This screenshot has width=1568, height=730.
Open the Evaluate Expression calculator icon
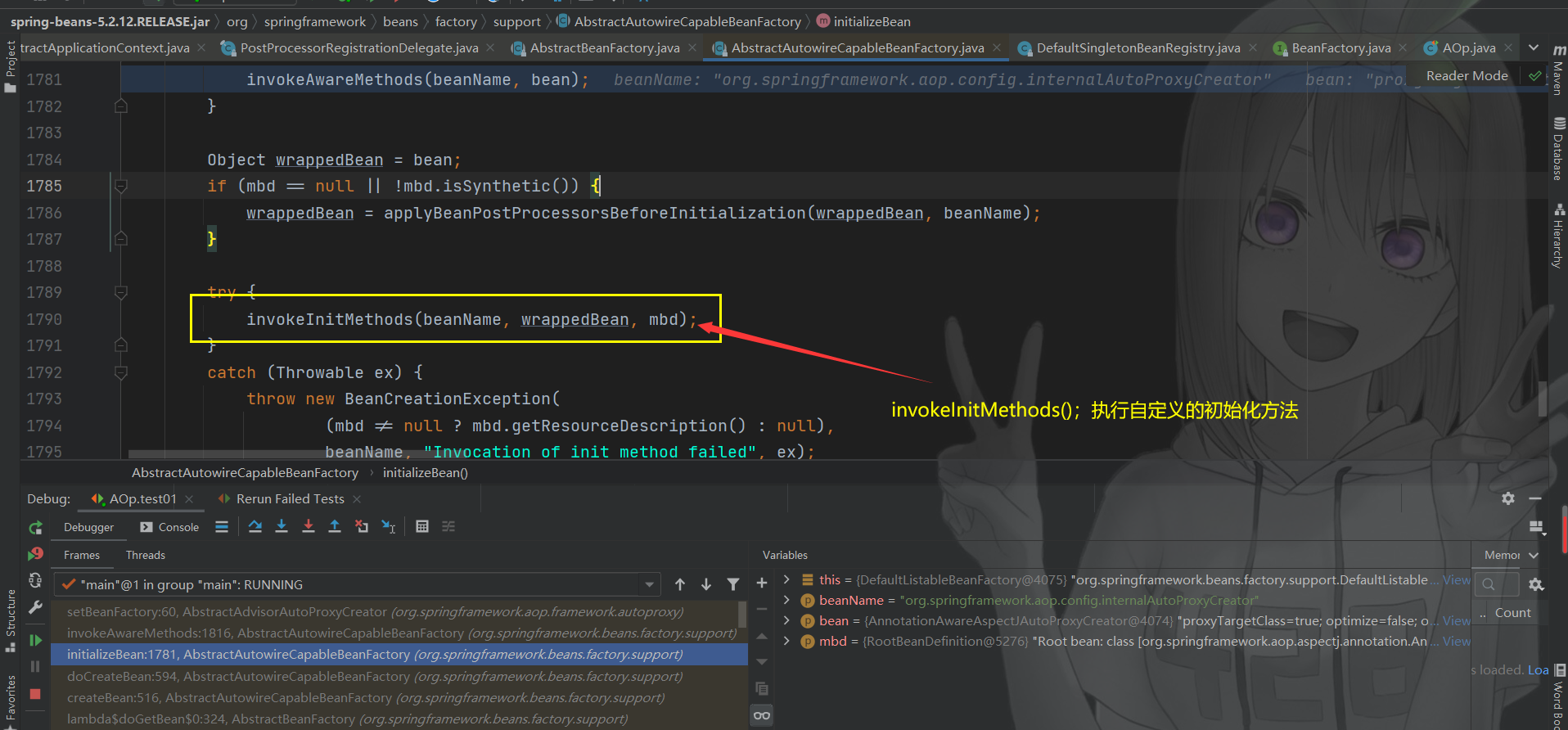(422, 526)
